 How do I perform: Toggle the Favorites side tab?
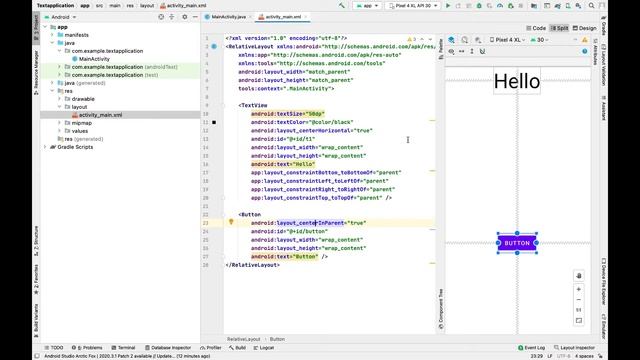36,279
